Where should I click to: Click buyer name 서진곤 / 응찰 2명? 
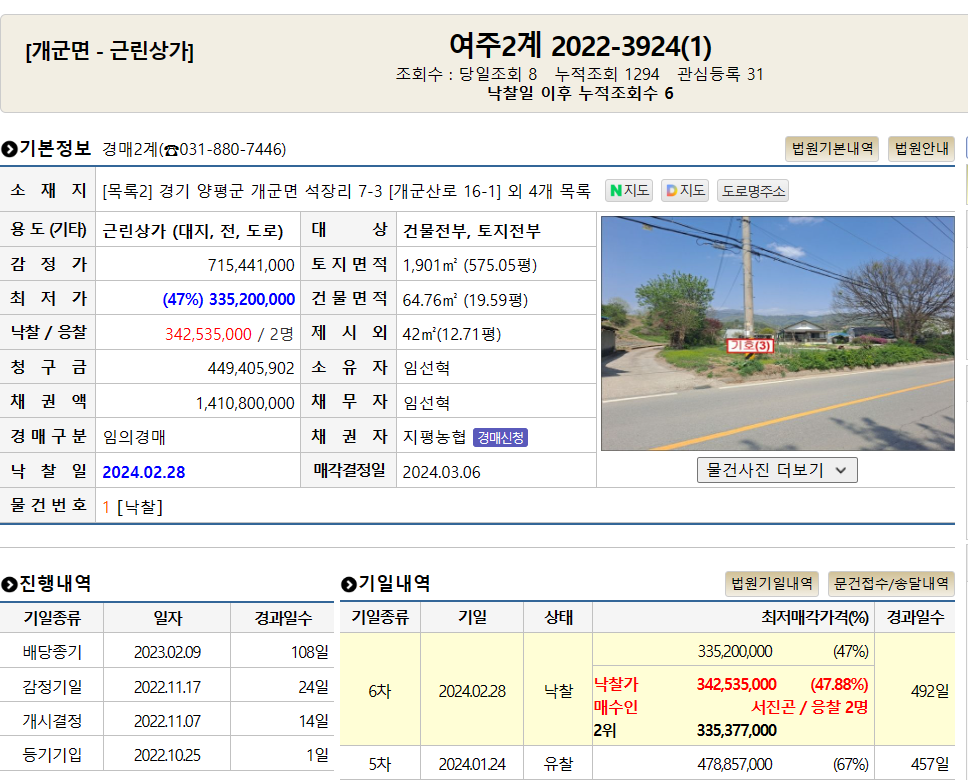pyautogui.click(x=809, y=707)
